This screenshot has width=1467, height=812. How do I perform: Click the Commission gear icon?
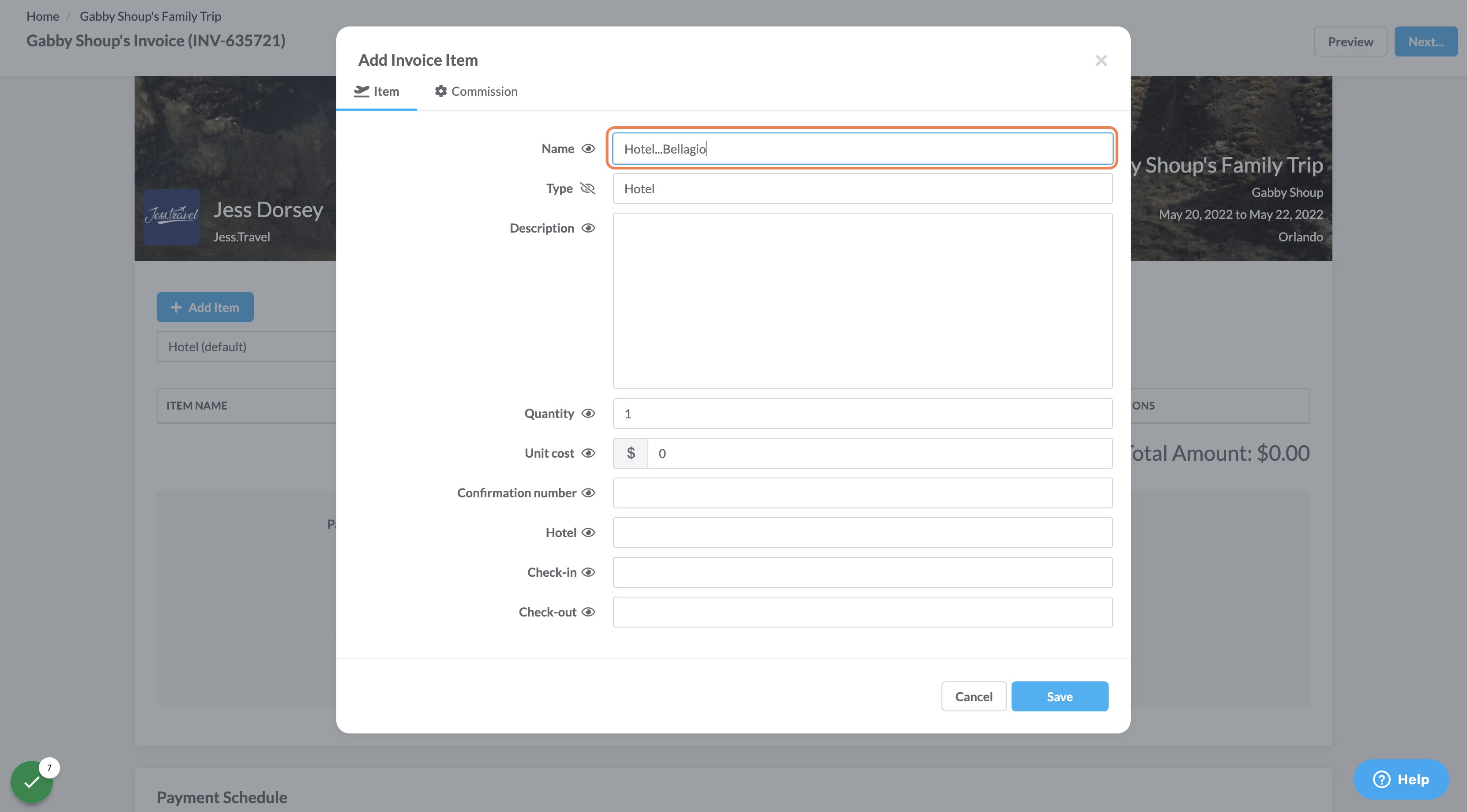tap(441, 91)
